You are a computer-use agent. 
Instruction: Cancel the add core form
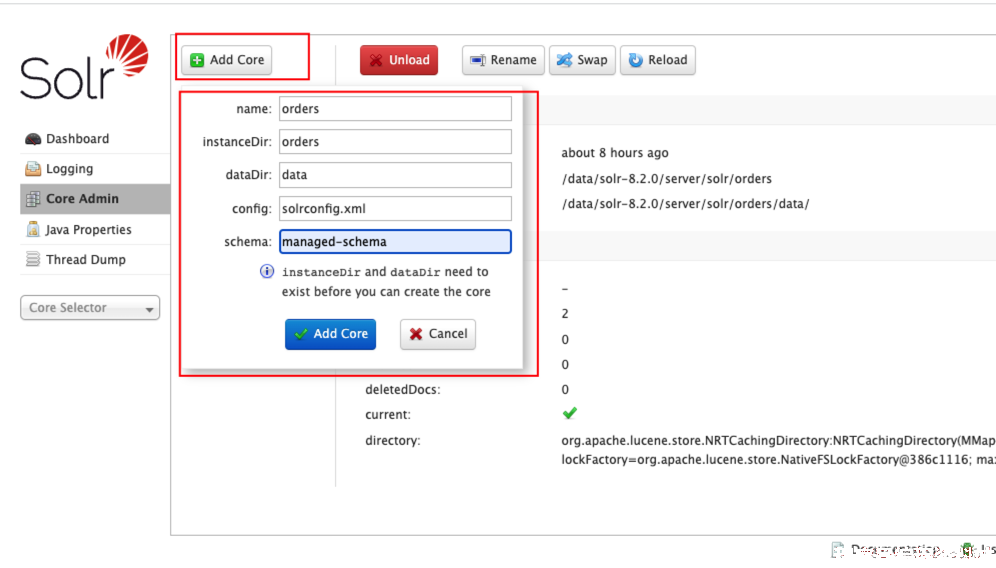438,334
